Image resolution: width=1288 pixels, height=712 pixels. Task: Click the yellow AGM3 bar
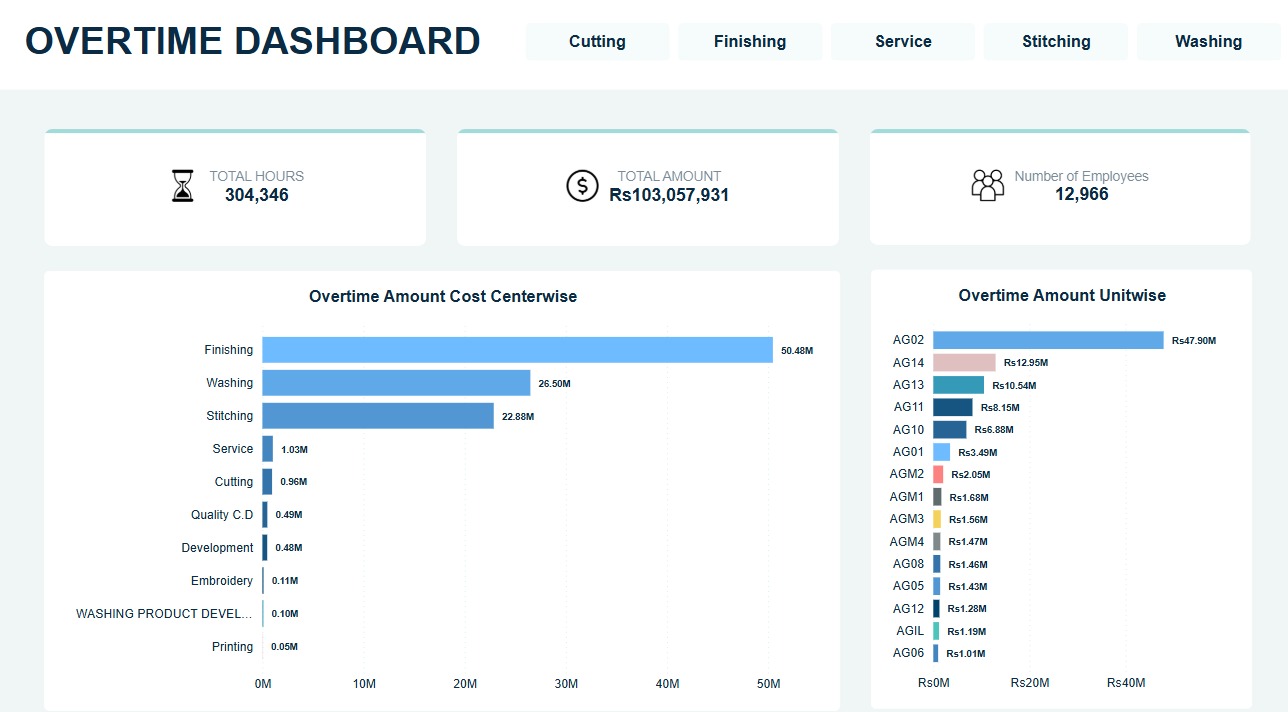tap(938, 518)
